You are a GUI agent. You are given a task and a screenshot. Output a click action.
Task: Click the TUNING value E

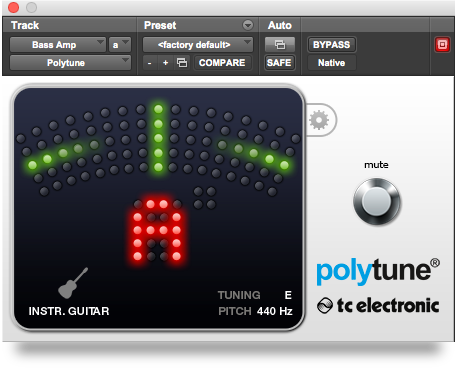[288, 295]
